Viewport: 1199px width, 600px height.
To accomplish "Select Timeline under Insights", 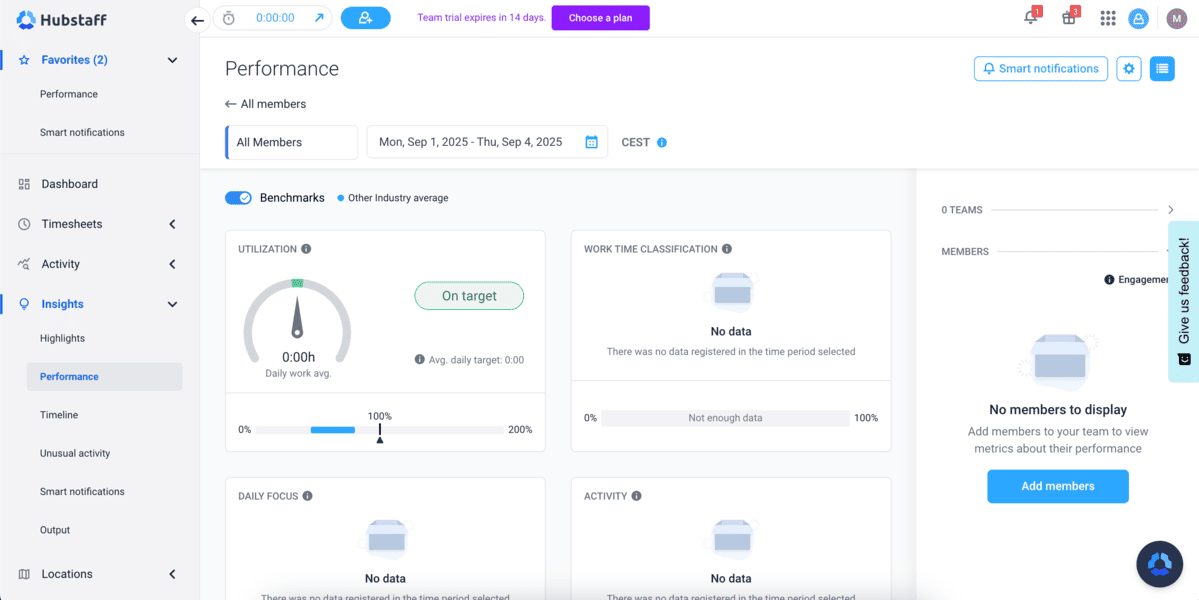I will 59,415.
